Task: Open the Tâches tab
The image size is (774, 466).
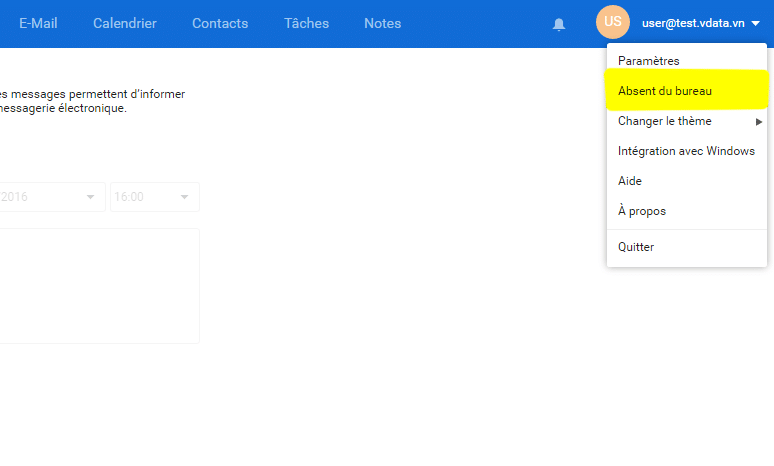Action: point(306,23)
